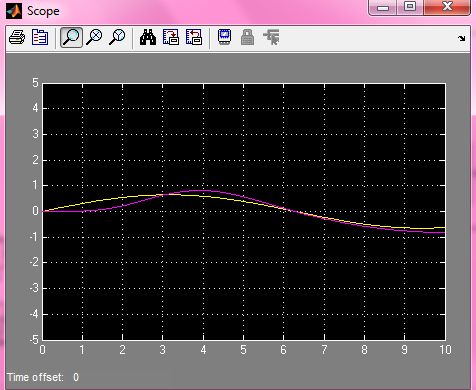Maximize the Scope window

click(410, 7)
